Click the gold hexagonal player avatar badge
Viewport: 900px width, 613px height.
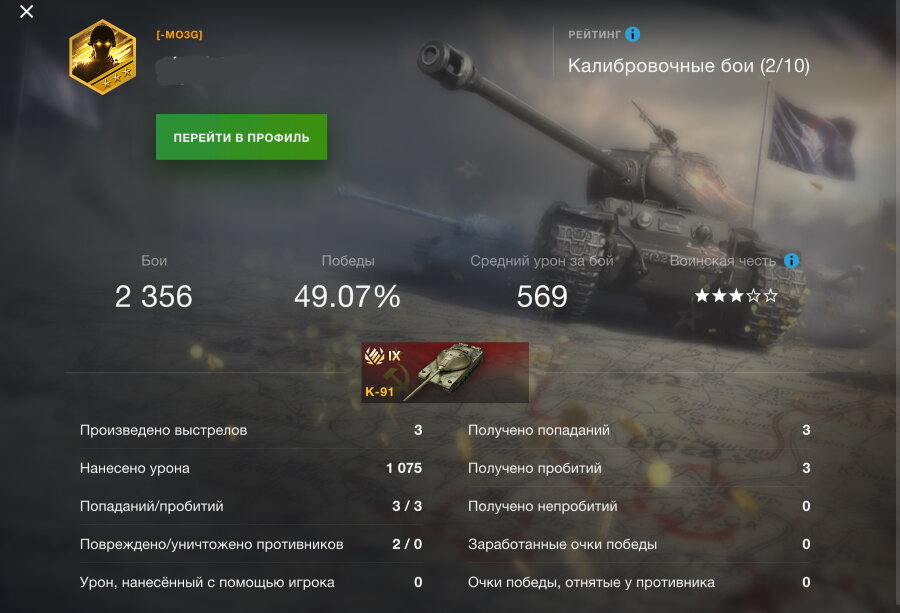(103, 57)
